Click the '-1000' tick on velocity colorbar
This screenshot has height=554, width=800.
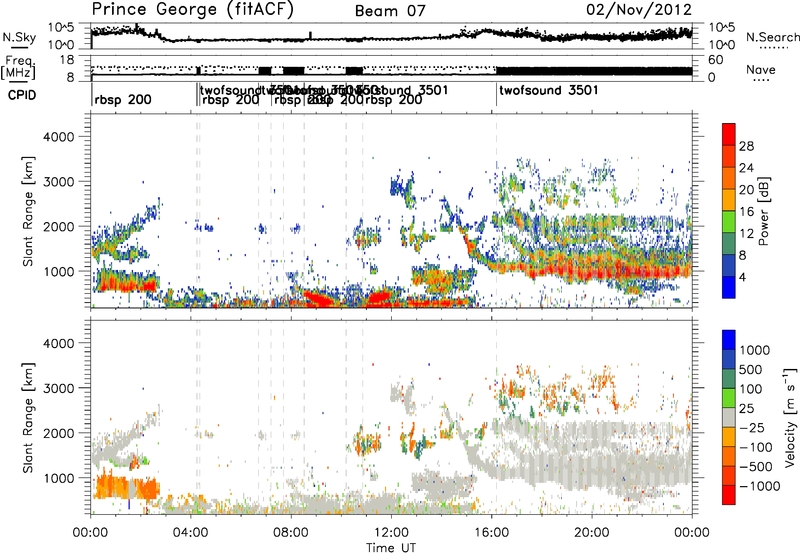(x=760, y=486)
